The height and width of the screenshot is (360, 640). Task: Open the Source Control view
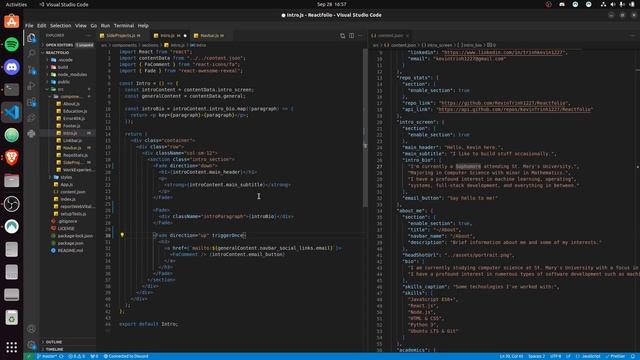pos(31,70)
